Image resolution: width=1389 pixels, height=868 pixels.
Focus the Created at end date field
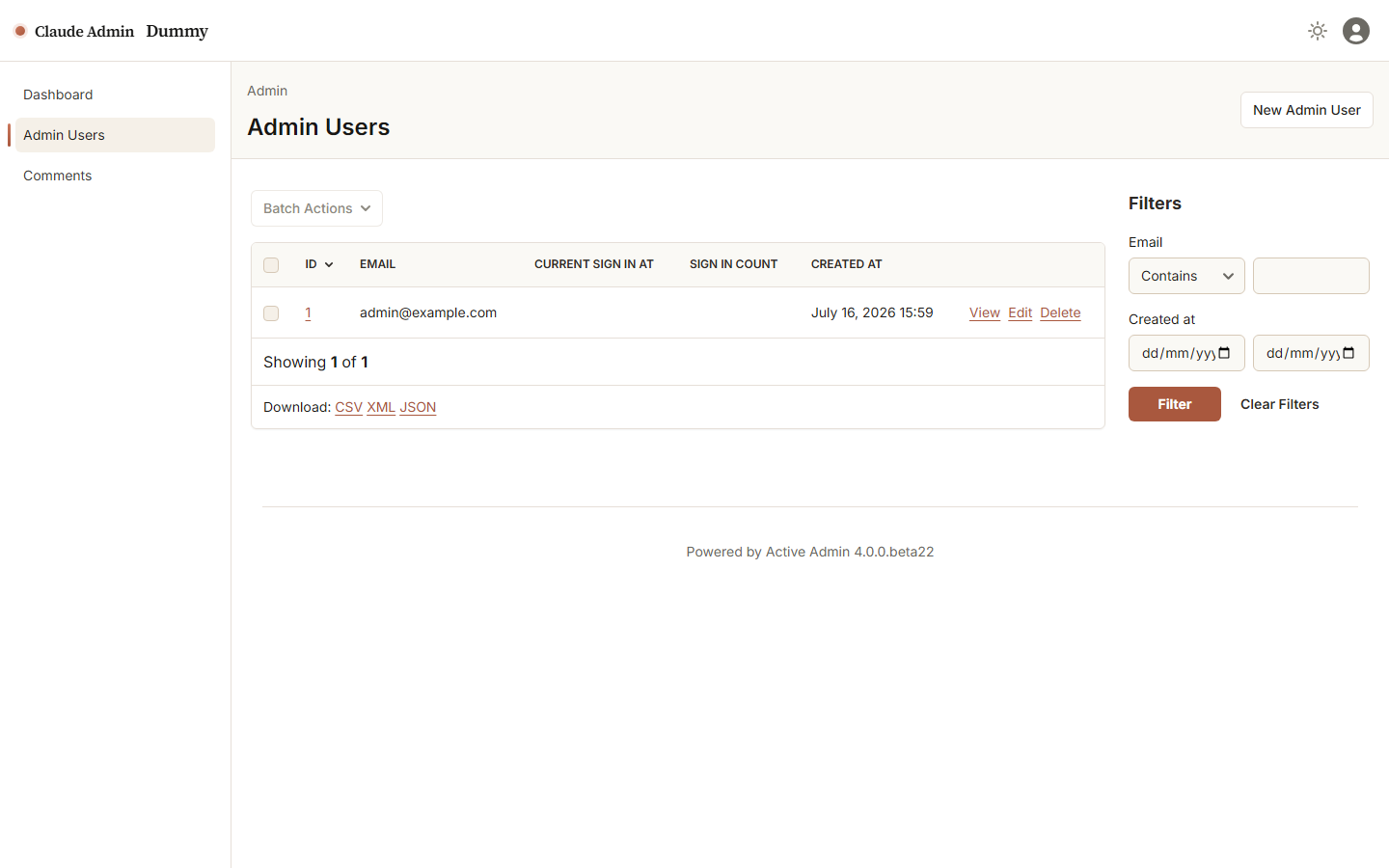coord(1311,353)
